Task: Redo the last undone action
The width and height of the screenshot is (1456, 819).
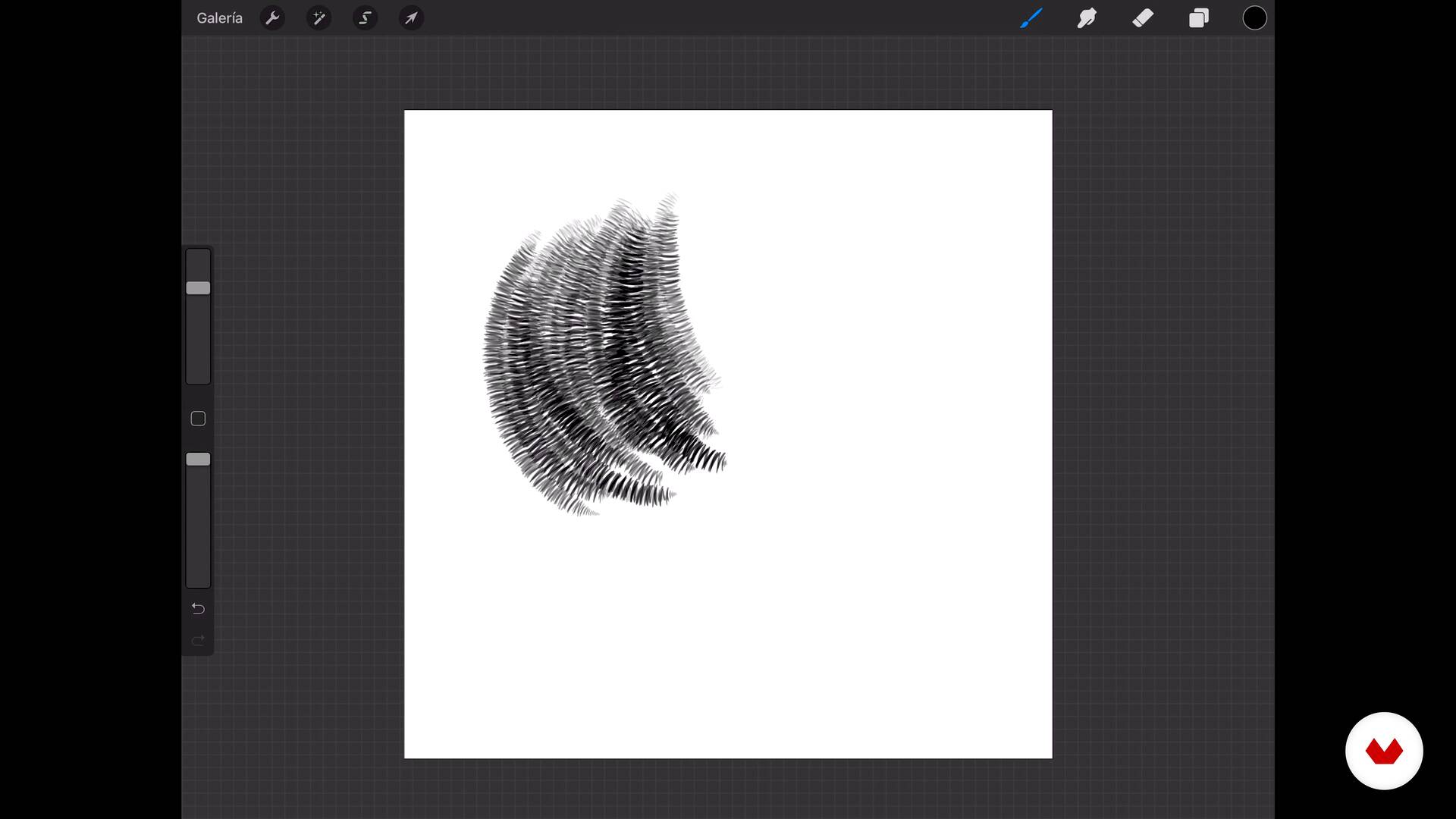Action: (x=198, y=642)
